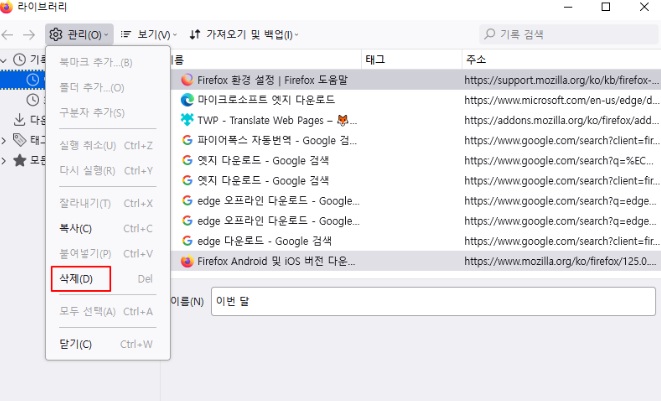Click the 태그 column header
The height and width of the screenshot is (401, 661).
click(x=410, y=60)
